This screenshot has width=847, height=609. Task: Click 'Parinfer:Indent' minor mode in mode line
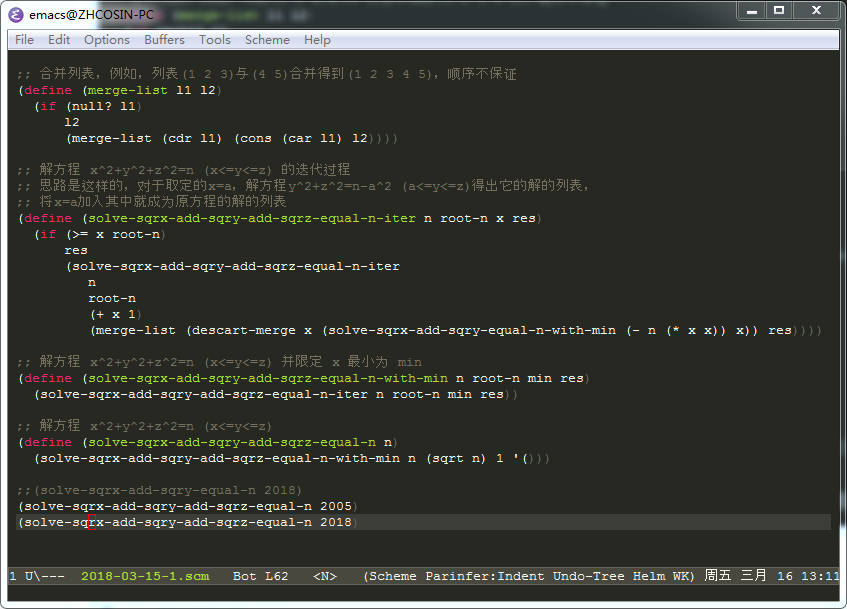(x=485, y=576)
